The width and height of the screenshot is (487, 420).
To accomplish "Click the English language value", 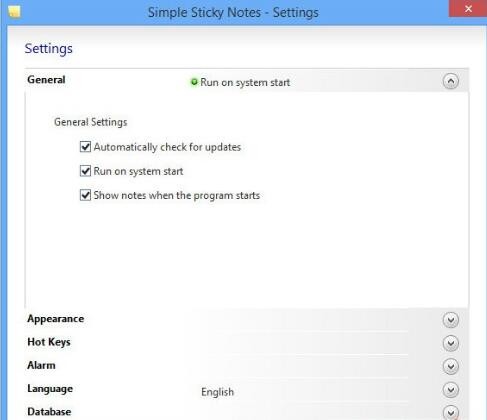I will tap(217, 392).
